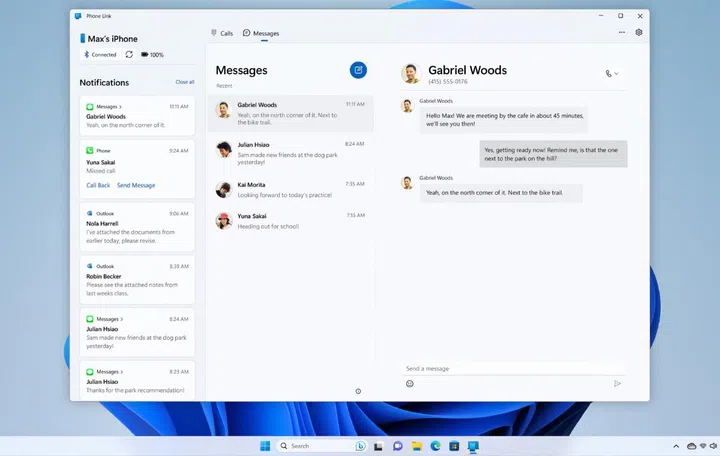Open File Explorer from the taskbar
This screenshot has height=456, width=720.
coord(416,446)
